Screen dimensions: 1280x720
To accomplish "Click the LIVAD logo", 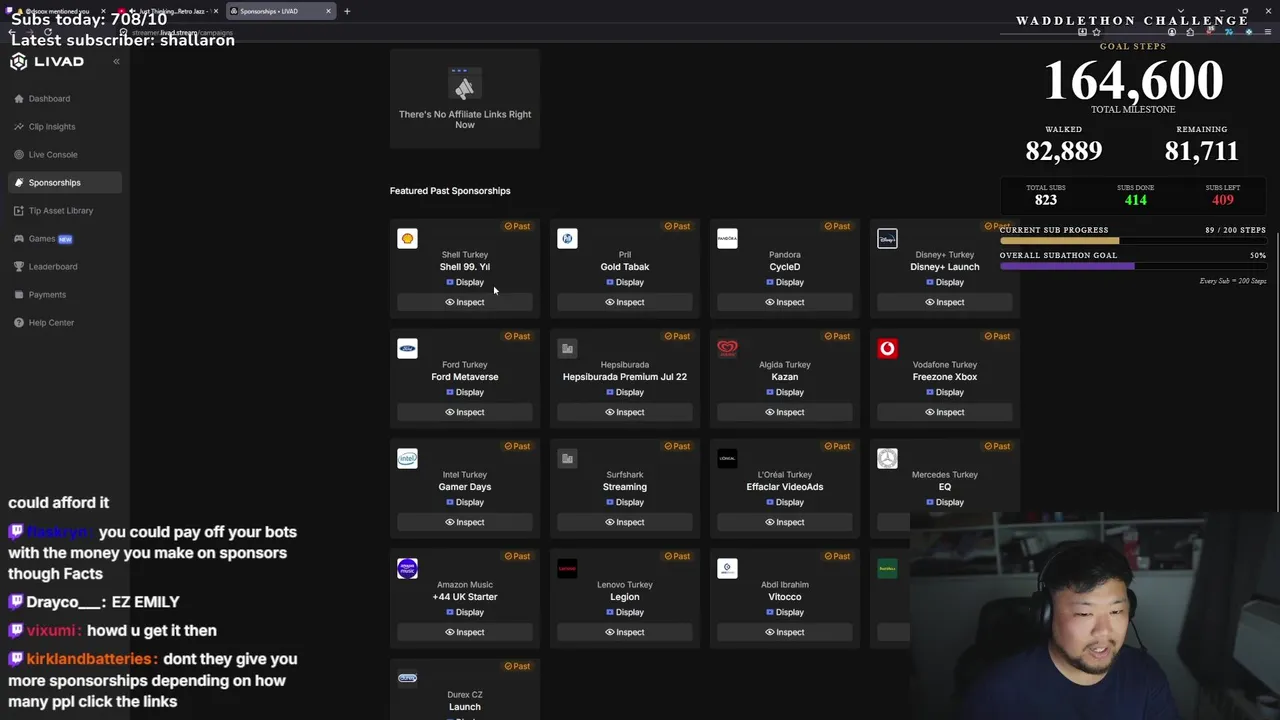I will point(47,62).
